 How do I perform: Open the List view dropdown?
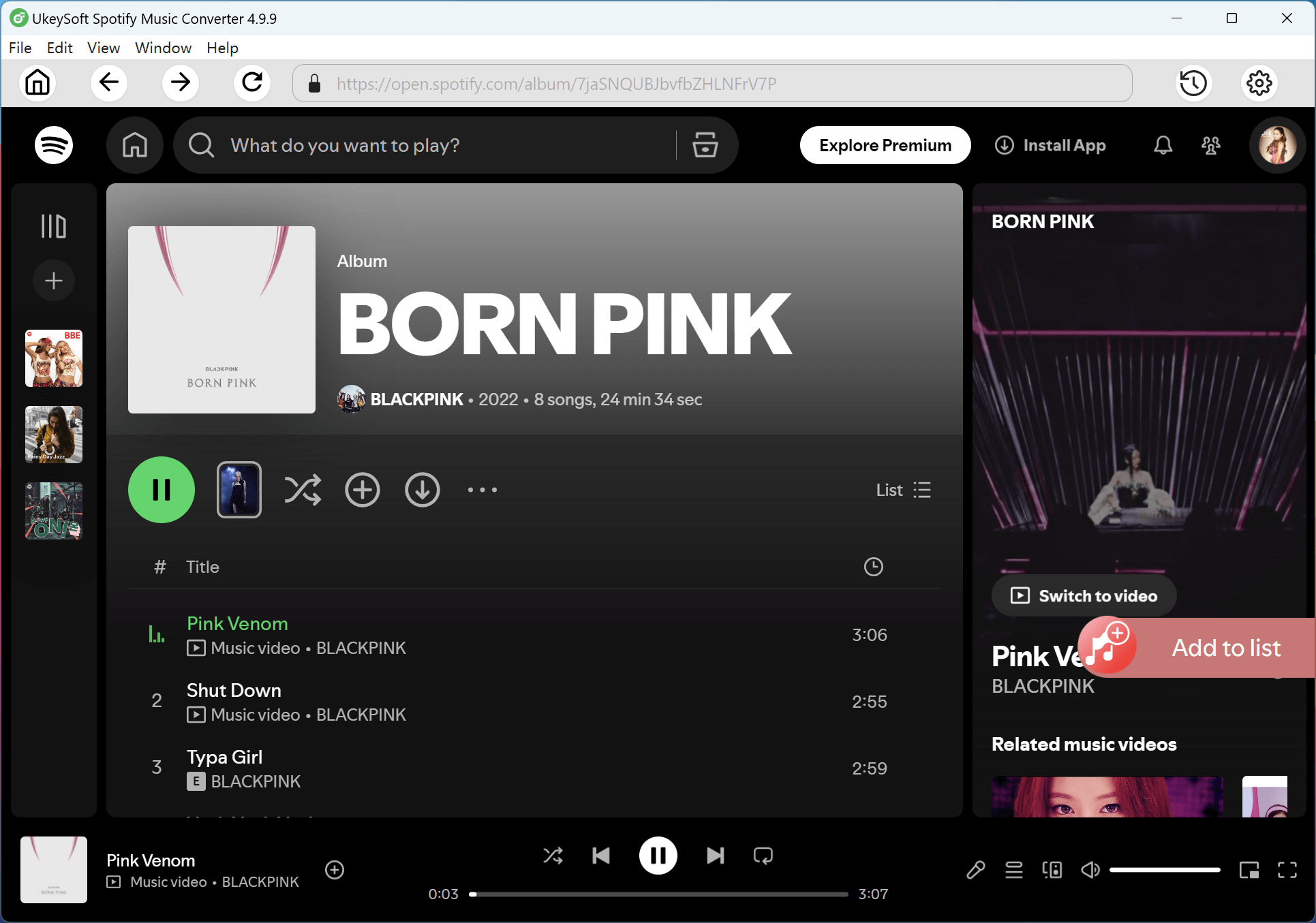pos(902,490)
